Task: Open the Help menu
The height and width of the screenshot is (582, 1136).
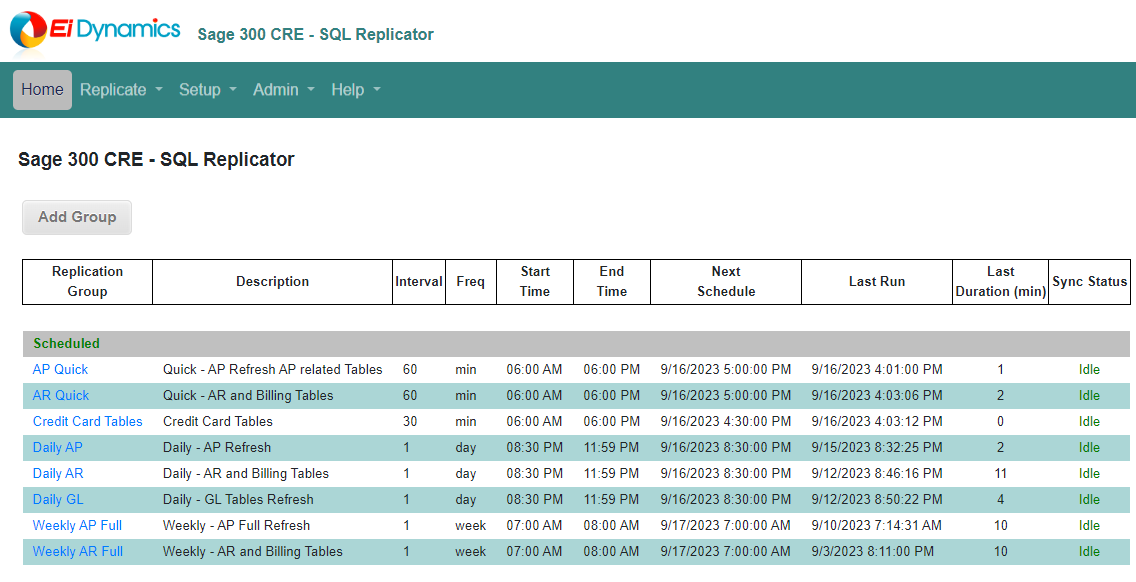Action: (x=355, y=90)
